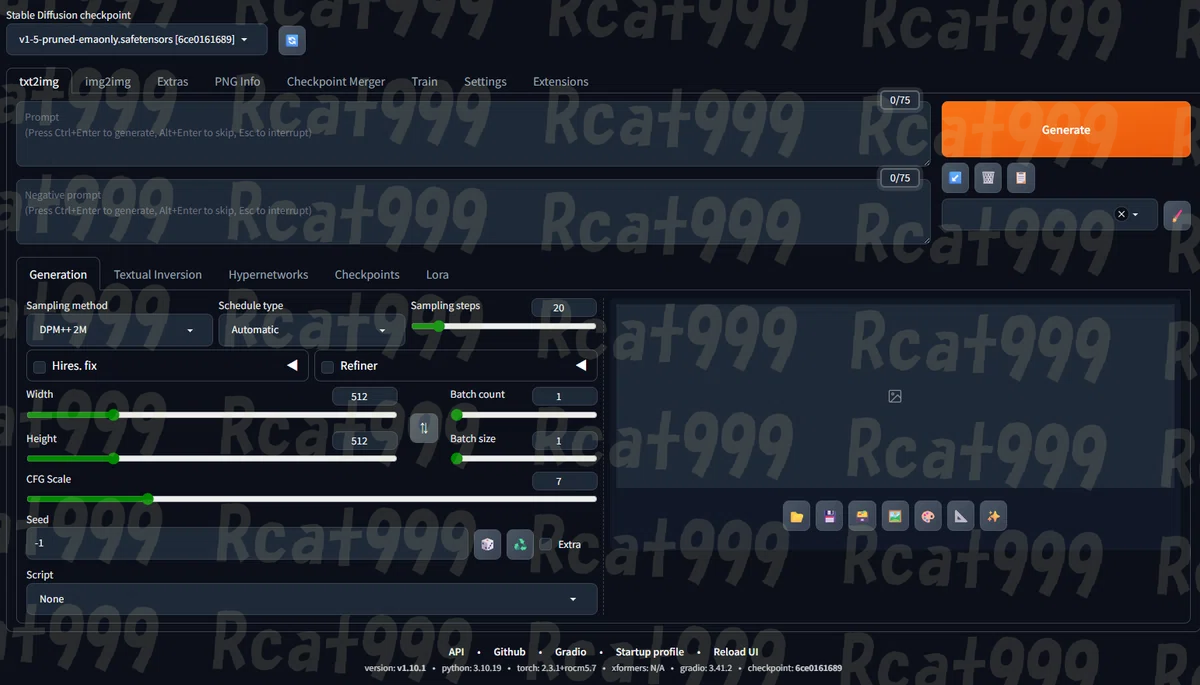Click into the Prompt text area

473,133
